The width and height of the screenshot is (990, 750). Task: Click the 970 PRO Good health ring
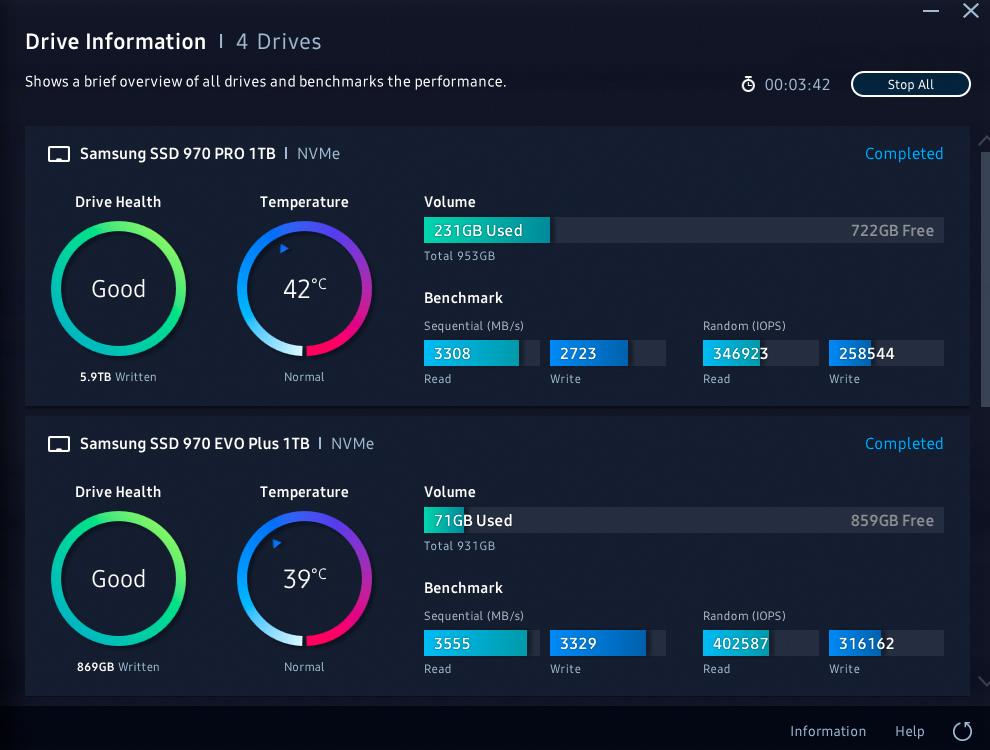click(118, 289)
